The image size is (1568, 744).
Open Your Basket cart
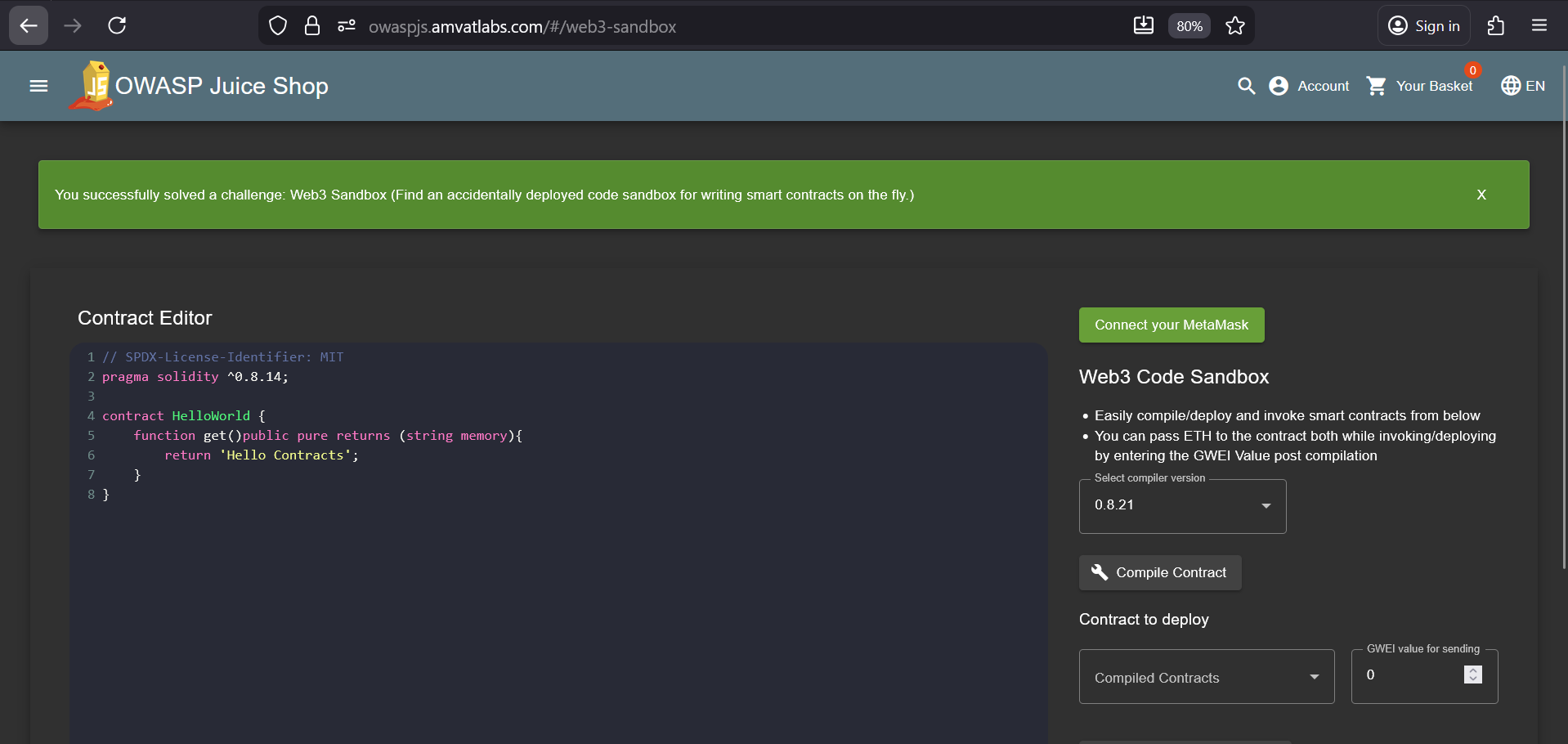pos(1420,86)
